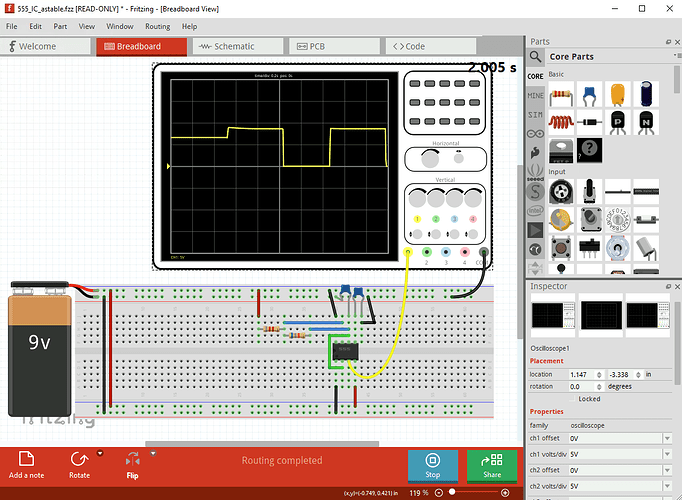This screenshot has height=500, width=682.
Task: Open the Routing menu
Action: 157,27
